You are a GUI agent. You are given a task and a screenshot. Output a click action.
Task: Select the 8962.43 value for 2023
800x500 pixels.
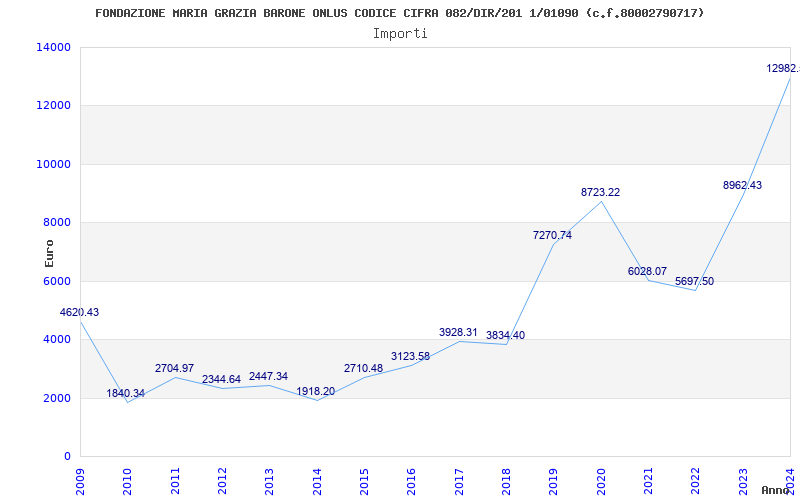pyautogui.click(x=742, y=185)
